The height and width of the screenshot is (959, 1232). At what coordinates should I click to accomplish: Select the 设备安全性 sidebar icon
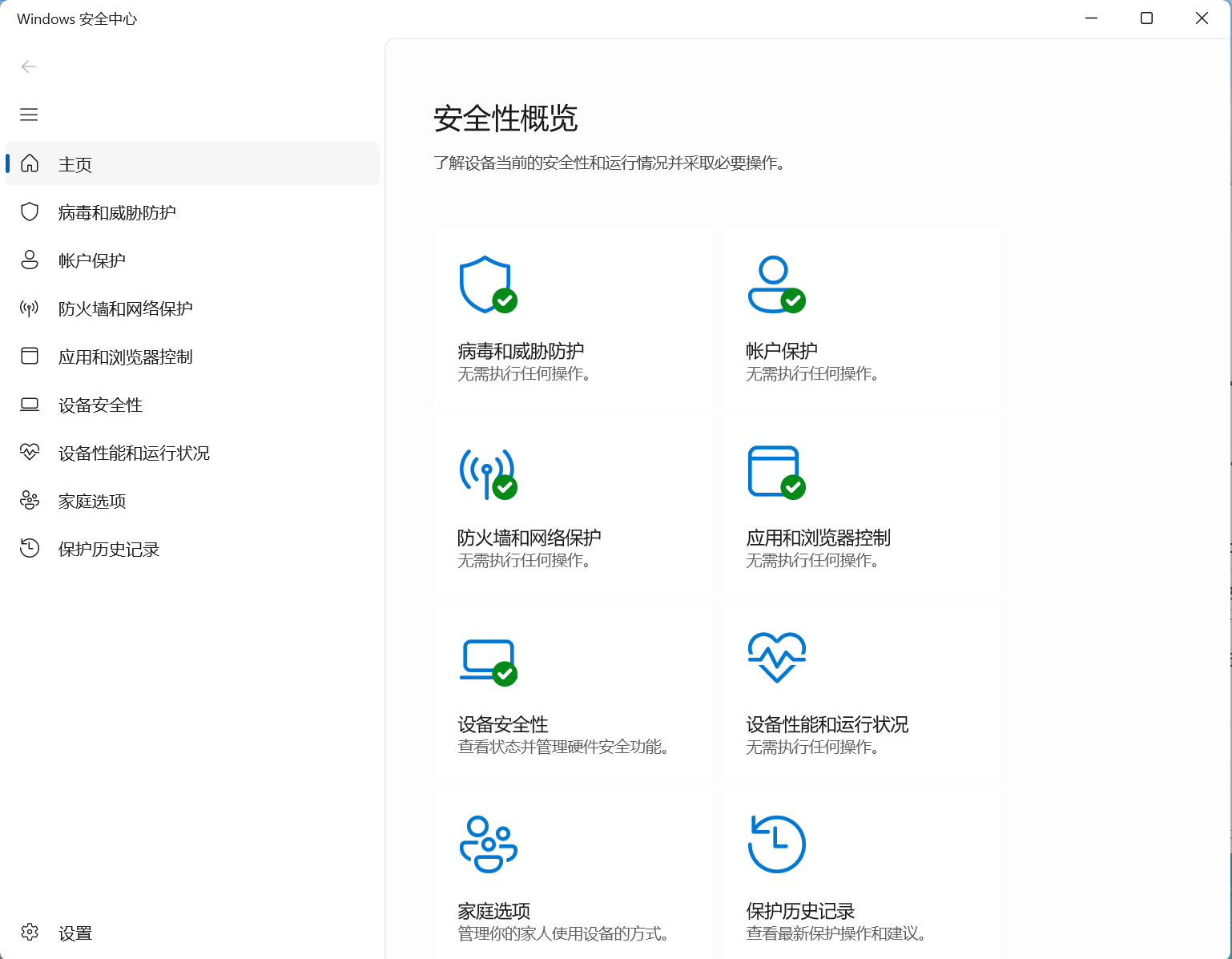tap(99, 405)
